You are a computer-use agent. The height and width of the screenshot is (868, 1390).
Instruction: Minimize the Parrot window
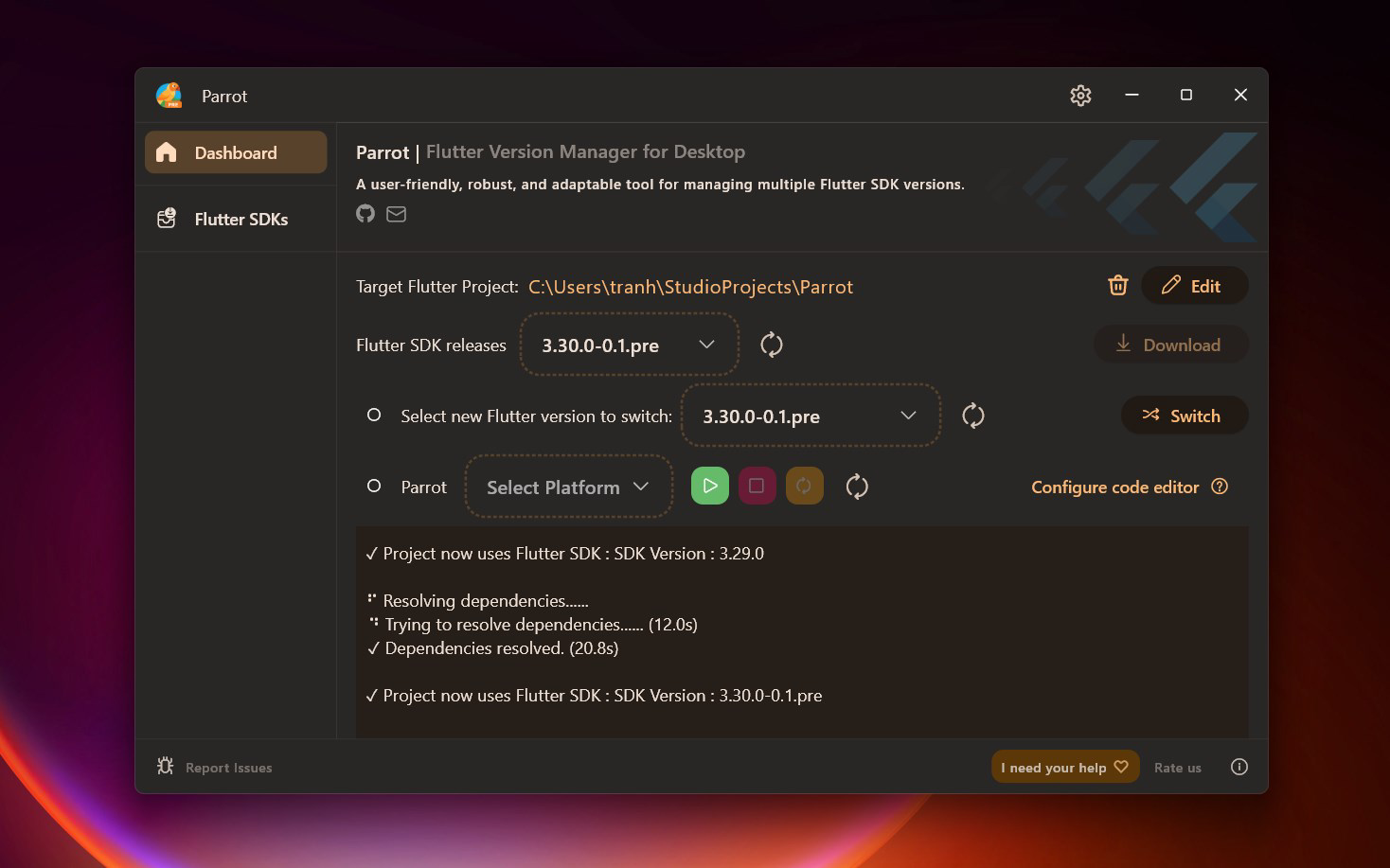[x=1132, y=95]
